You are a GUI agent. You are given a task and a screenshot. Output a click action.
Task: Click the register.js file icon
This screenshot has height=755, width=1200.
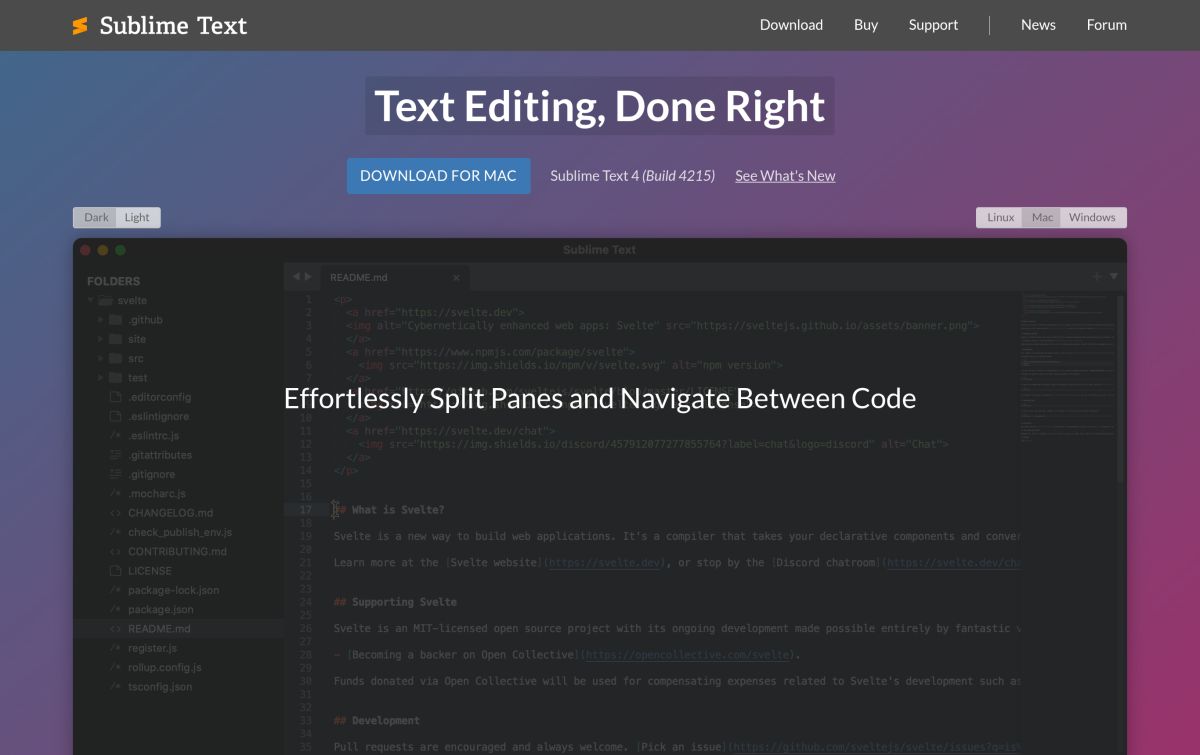[116, 648]
